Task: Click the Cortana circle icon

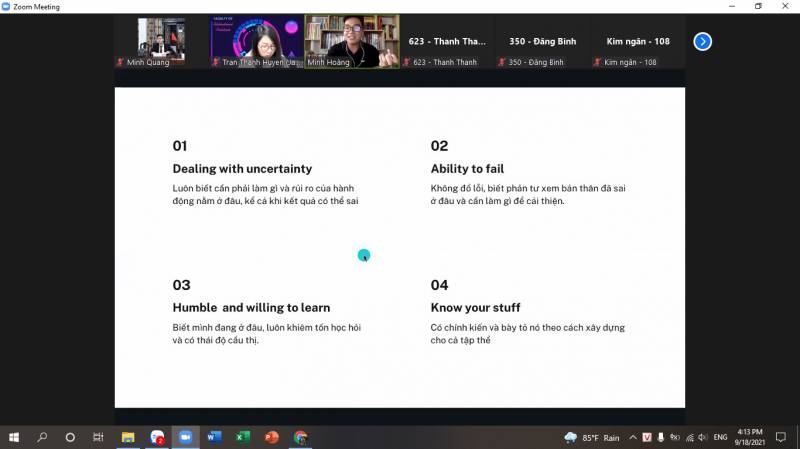Action: (x=70, y=437)
